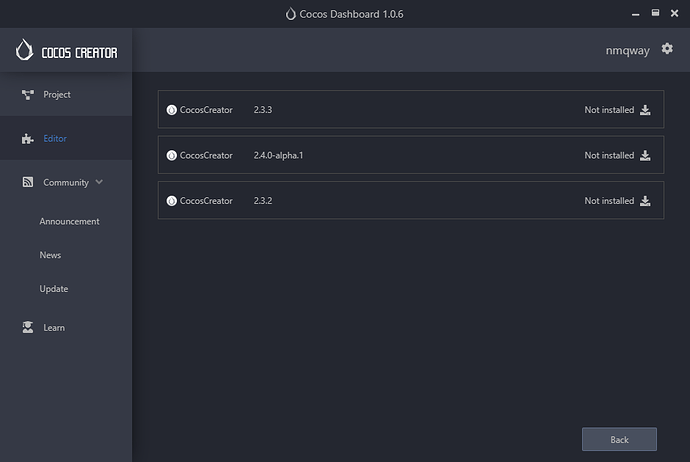Switch to the Editor tab
The height and width of the screenshot is (462, 690).
coord(55,139)
